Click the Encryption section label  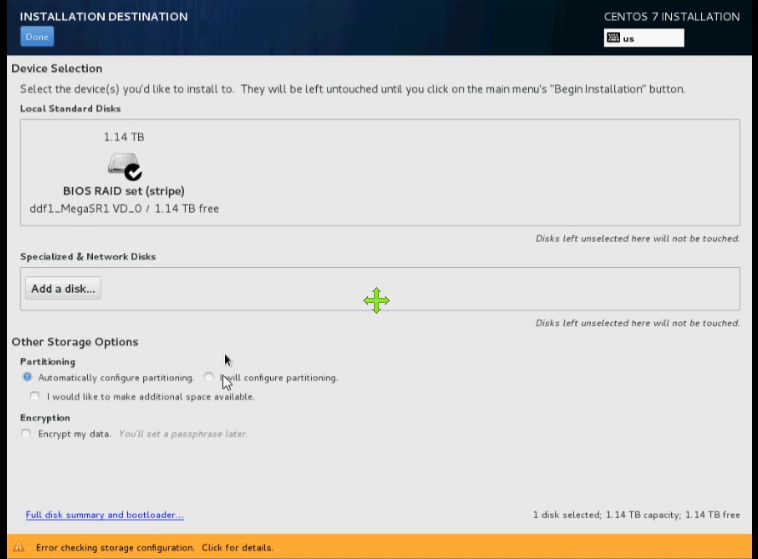coord(45,417)
